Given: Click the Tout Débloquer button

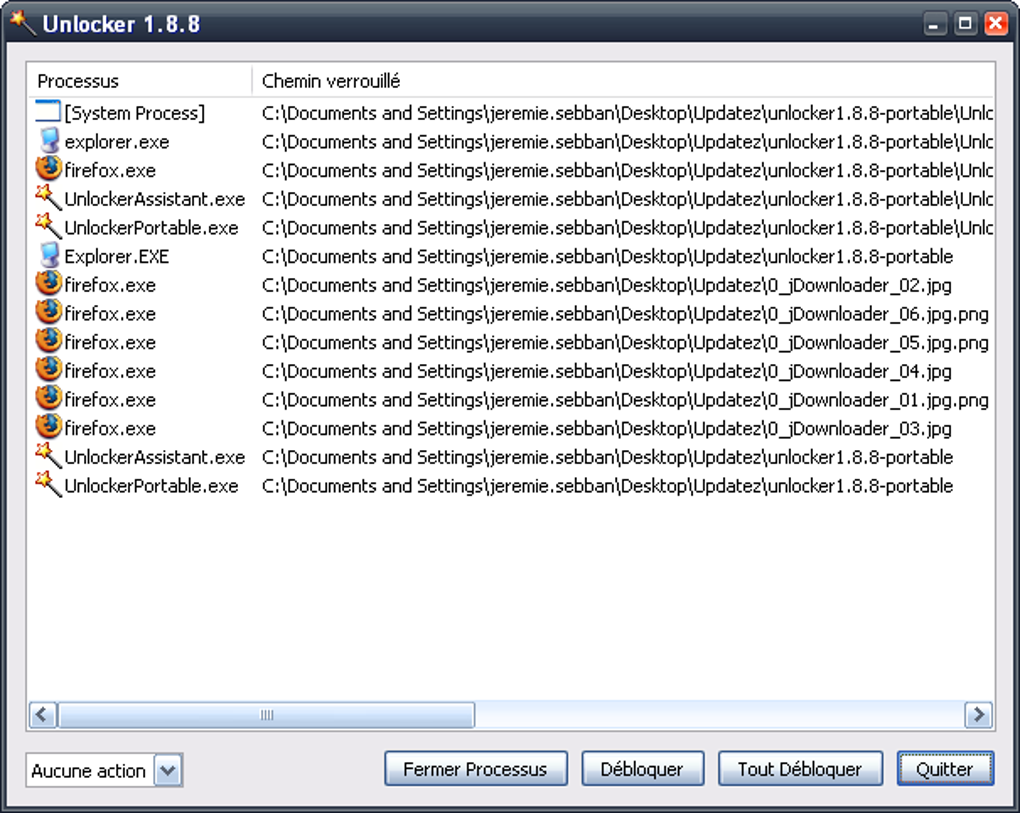Looking at the screenshot, I should pos(800,769).
